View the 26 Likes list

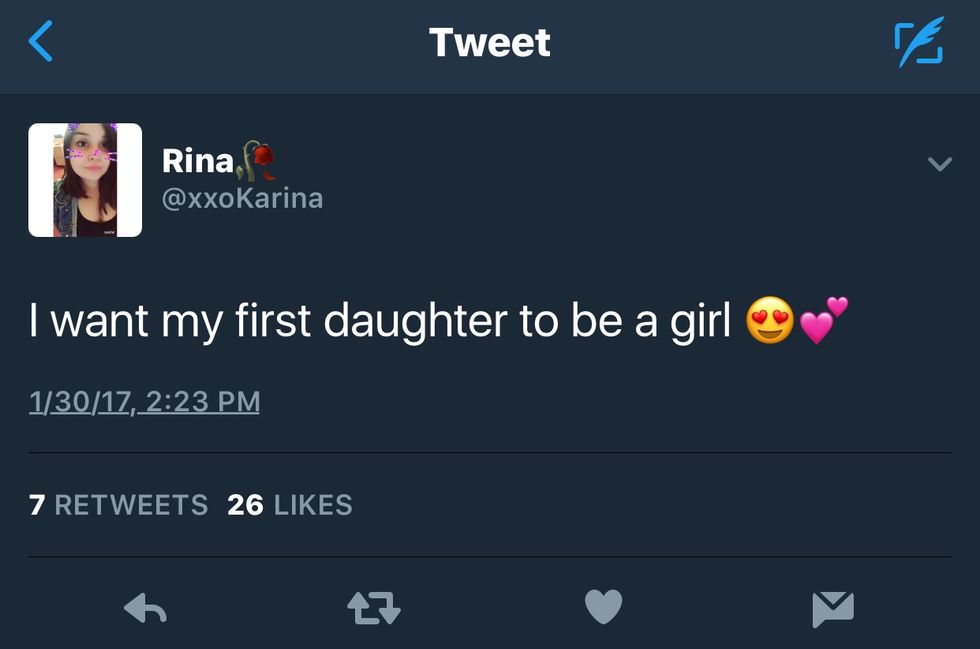[290, 505]
